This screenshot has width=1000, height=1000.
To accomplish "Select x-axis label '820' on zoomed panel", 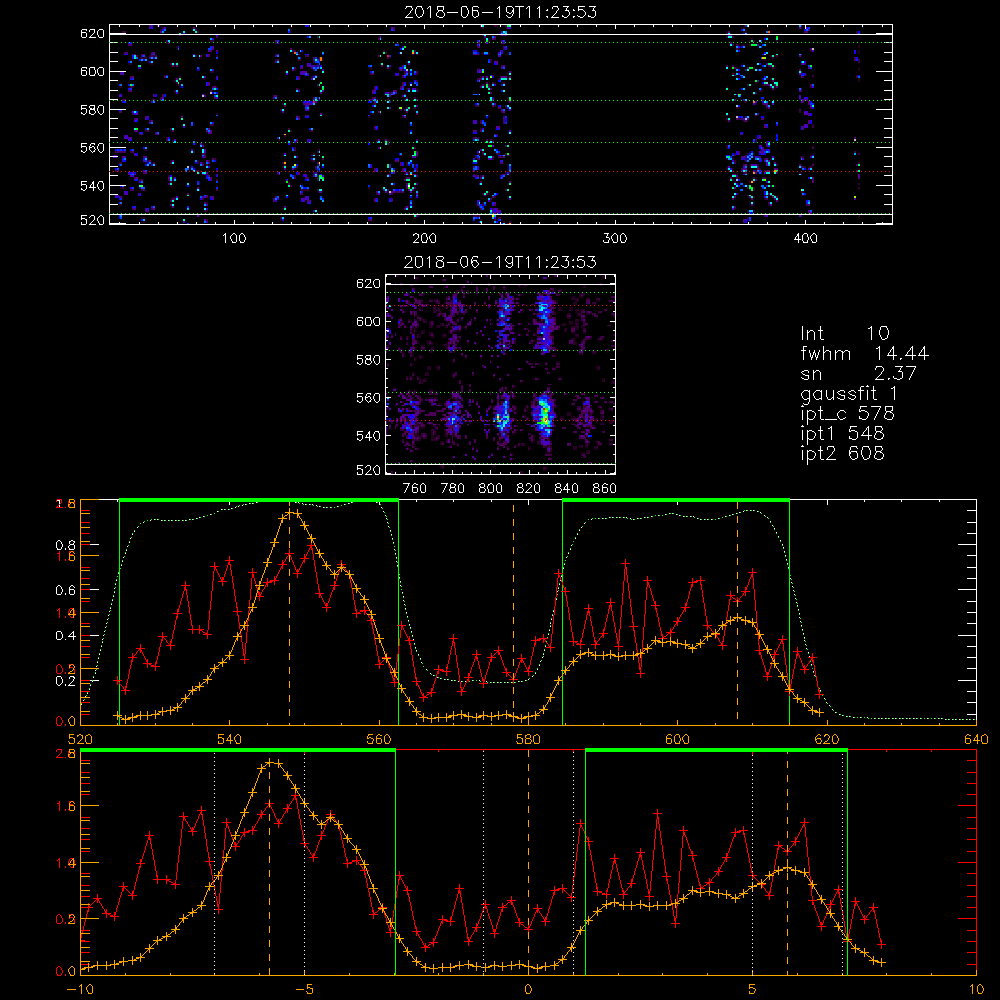I will [529, 489].
